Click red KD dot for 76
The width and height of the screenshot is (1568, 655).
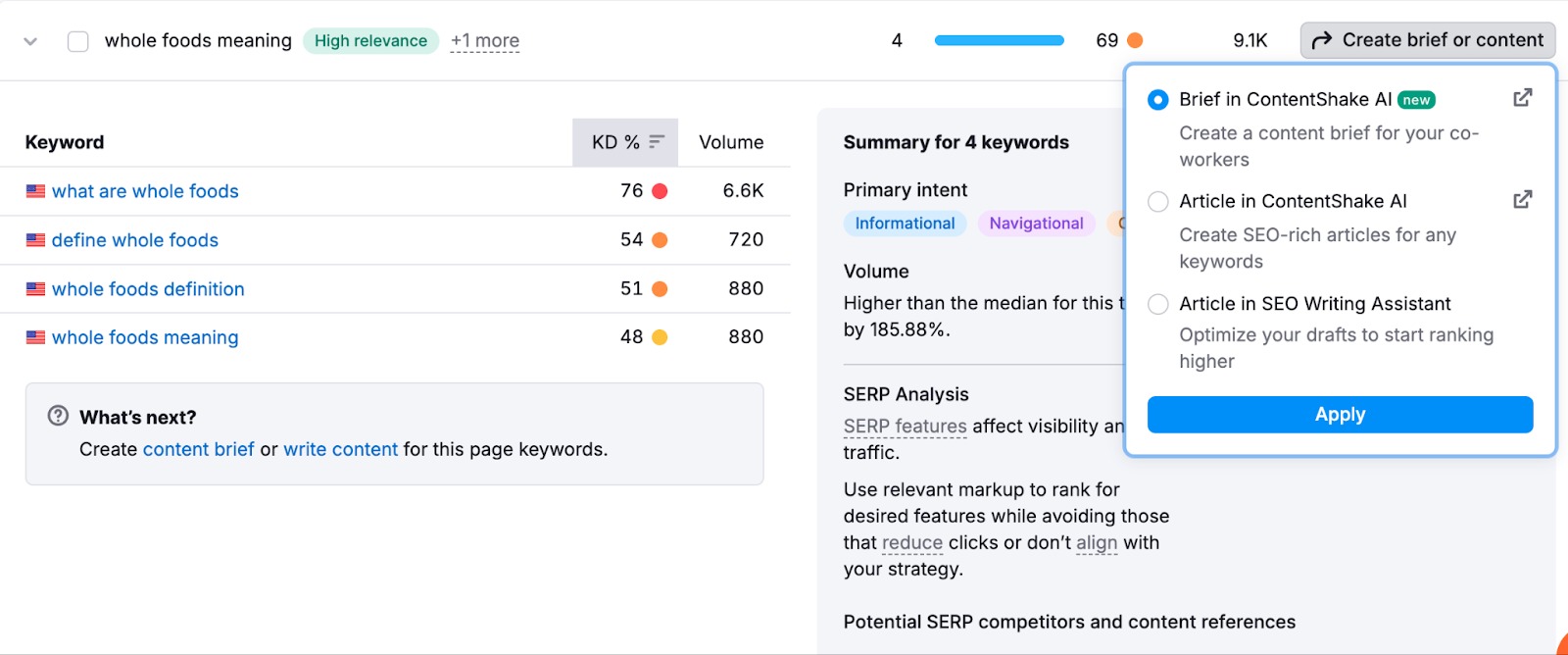(660, 191)
